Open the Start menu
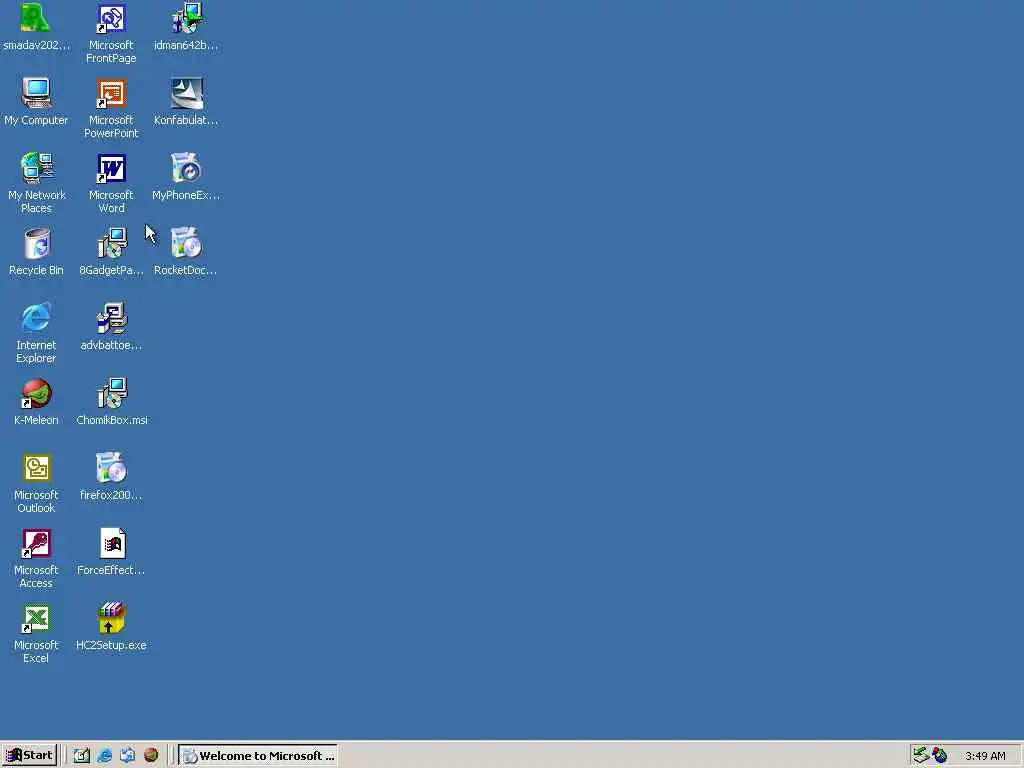1024x768 pixels. 29,756
